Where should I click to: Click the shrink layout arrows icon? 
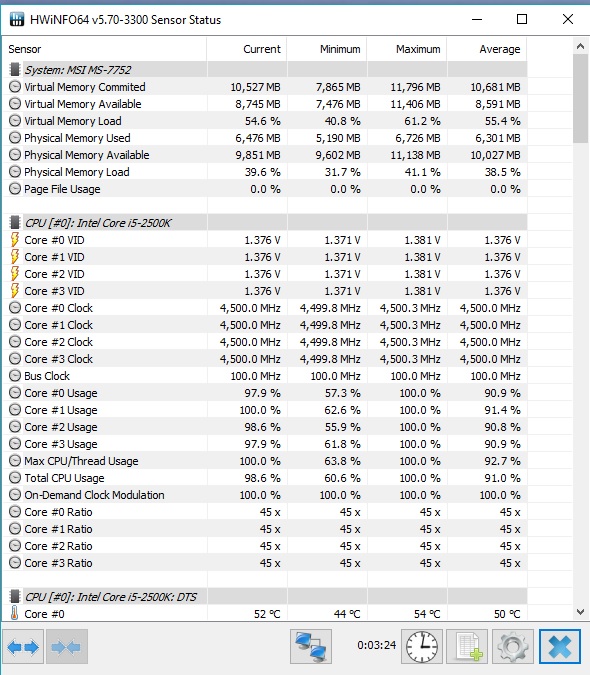[x=67, y=647]
